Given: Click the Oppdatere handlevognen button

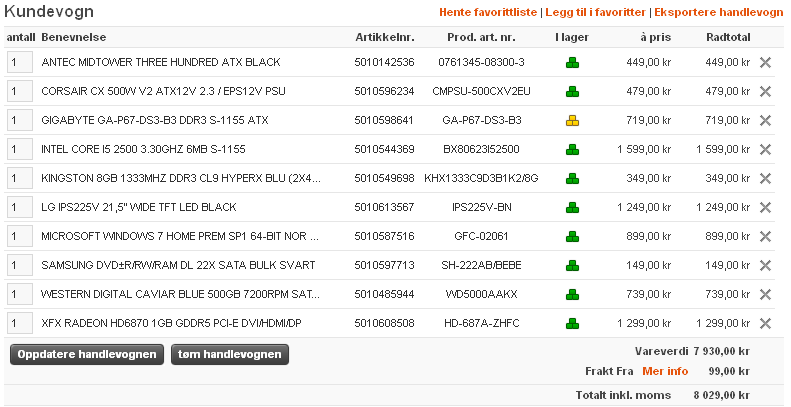Looking at the screenshot, I should (x=87, y=355).
